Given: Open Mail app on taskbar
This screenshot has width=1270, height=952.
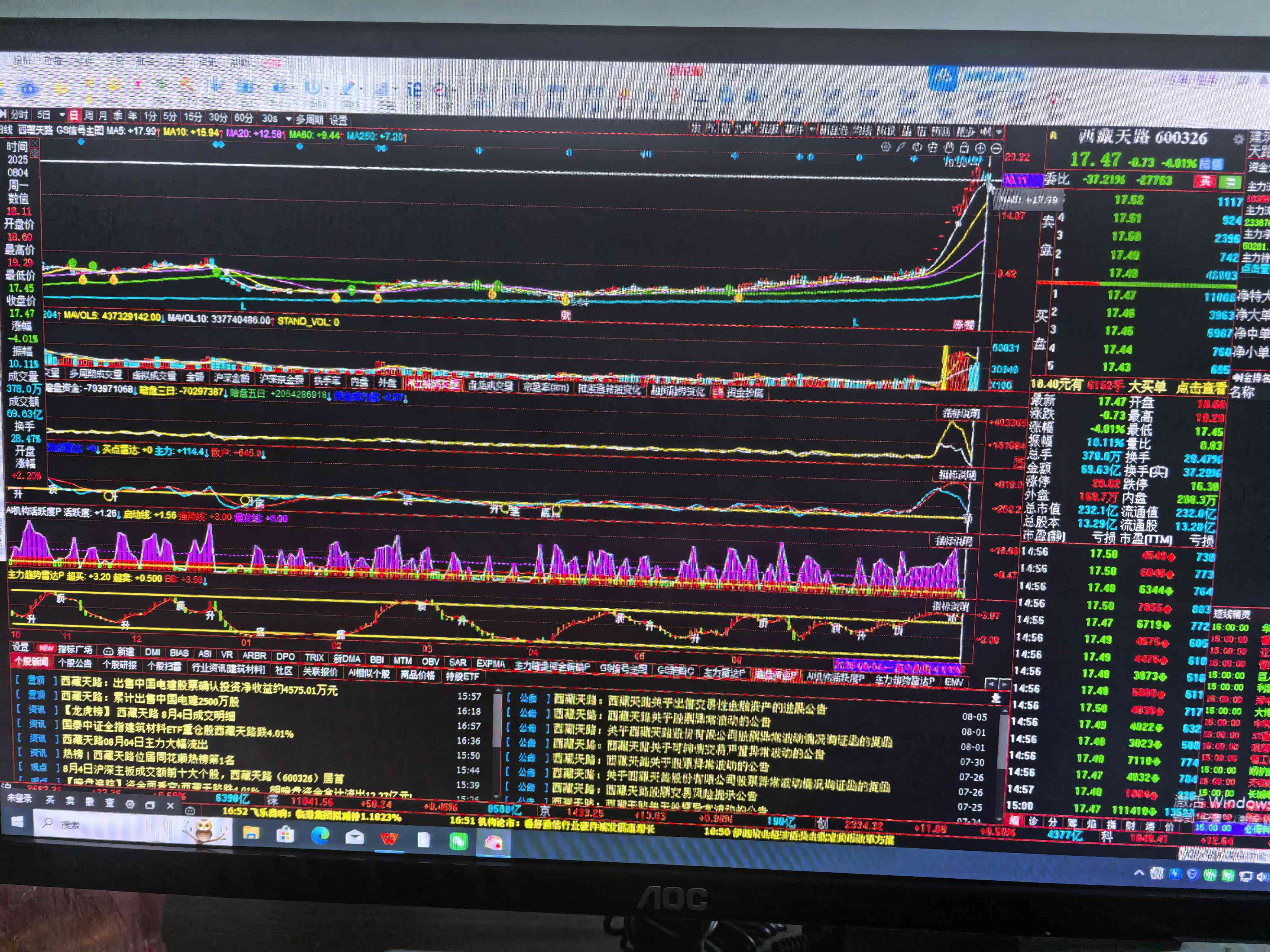Looking at the screenshot, I should click(355, 838).
